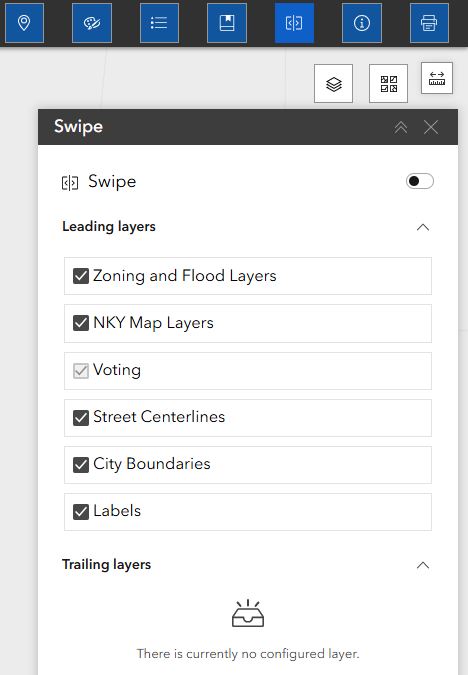Enable the Swipe toggle switch
This screenshot has width=468, height=675.
click(419, 181)
